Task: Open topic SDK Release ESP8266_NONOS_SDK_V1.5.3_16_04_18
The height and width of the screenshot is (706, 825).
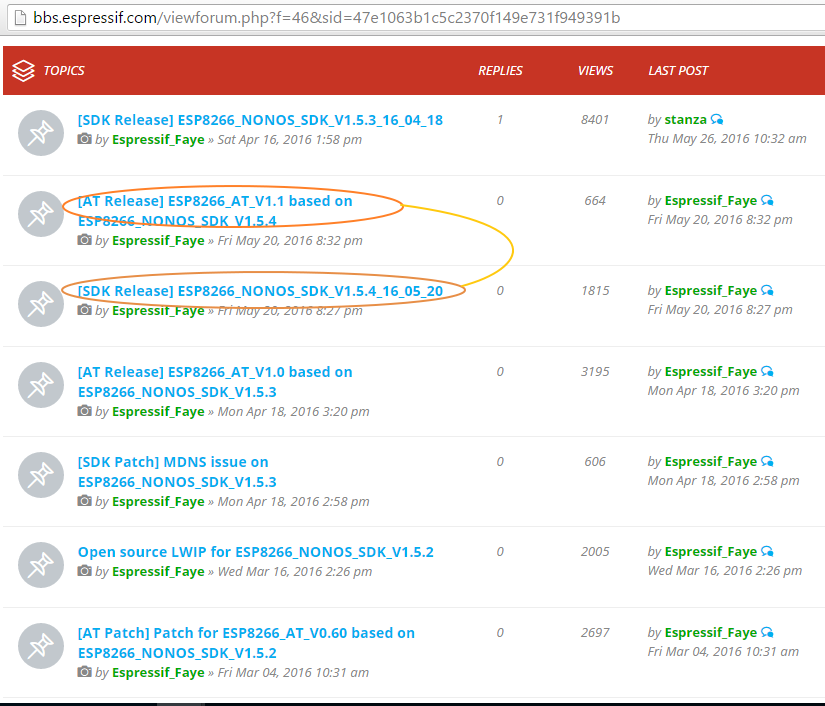Action: (x=260, y=120)
